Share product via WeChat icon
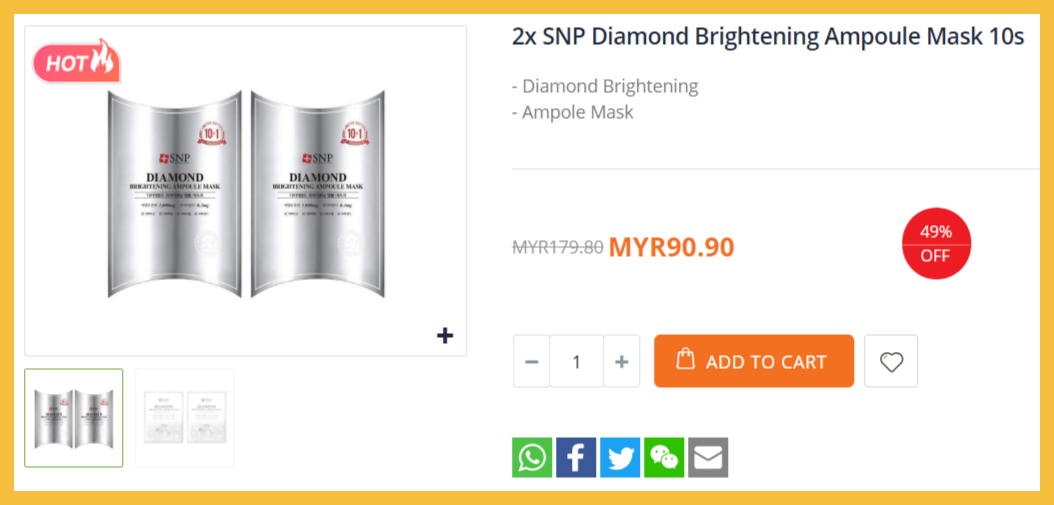 click(663, 457)
